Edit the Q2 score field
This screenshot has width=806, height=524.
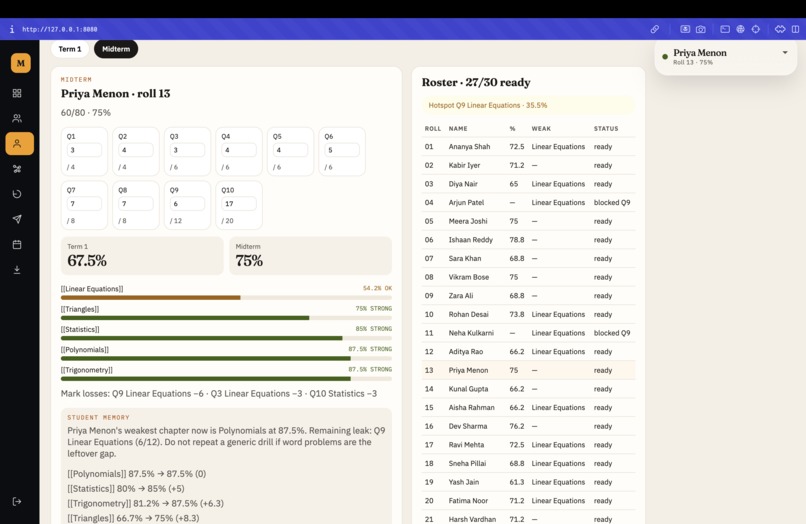(x=136, y=150)
